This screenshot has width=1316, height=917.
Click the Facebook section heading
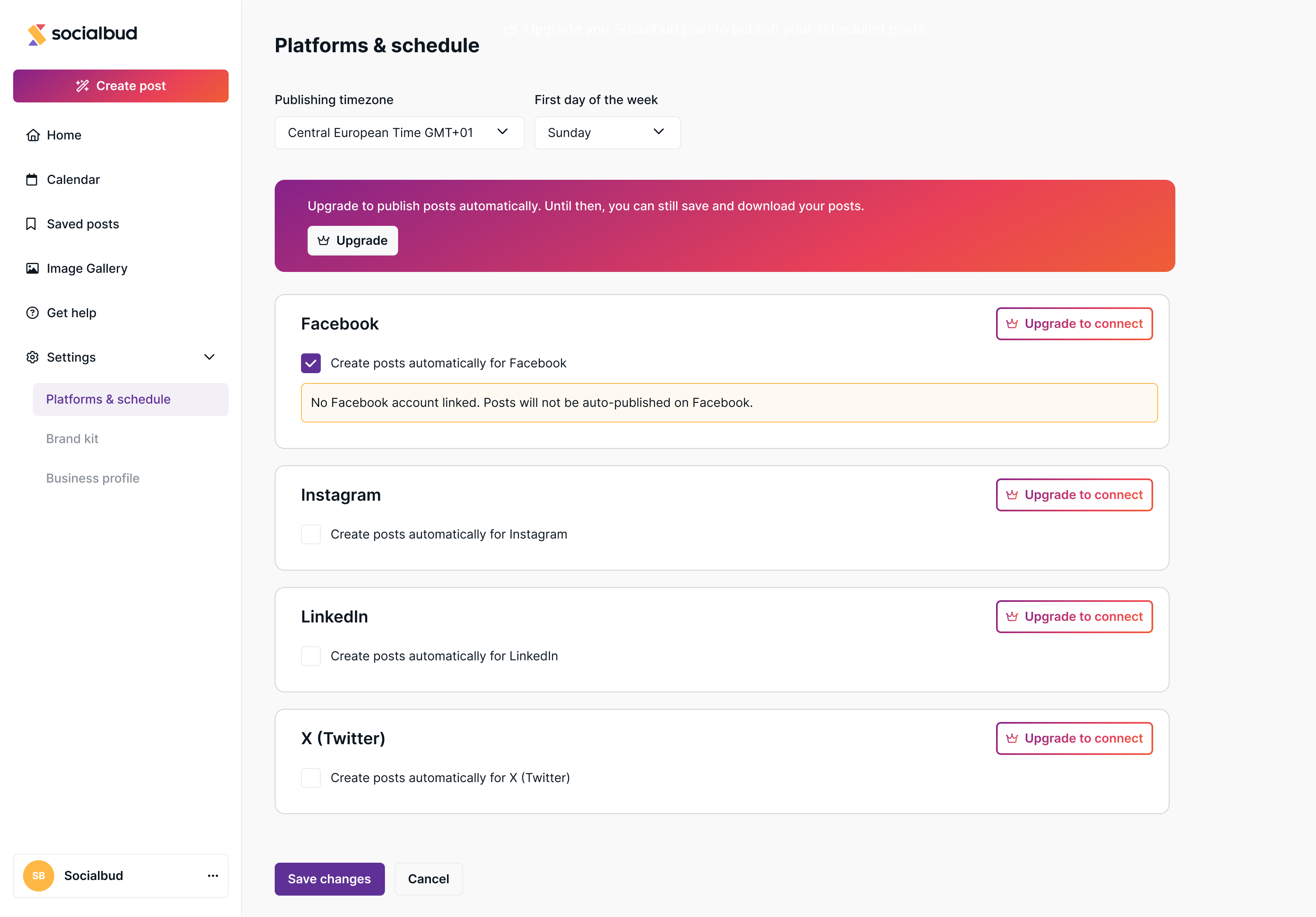tap(339, 324)
